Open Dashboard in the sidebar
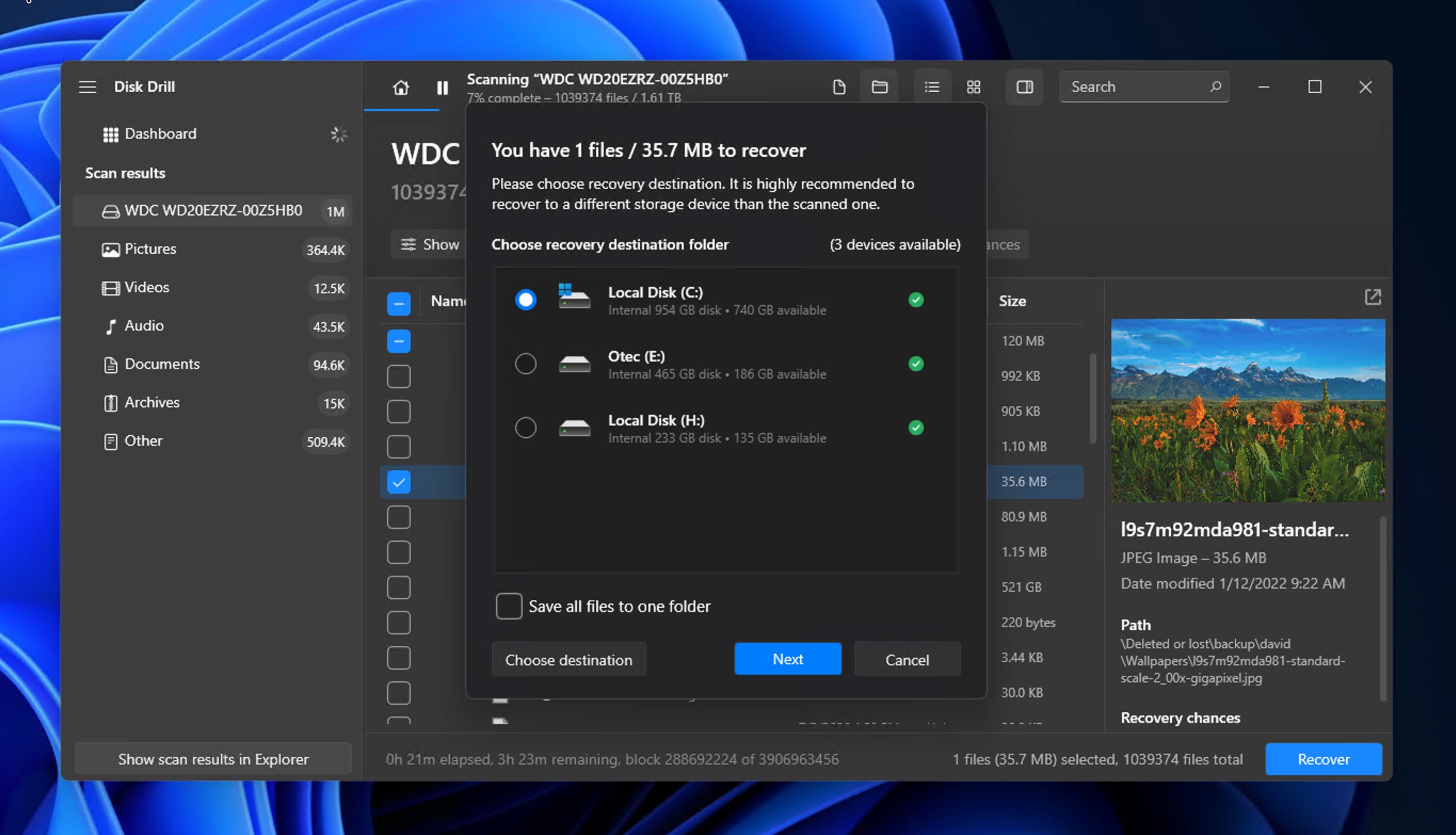The height and width of the screenshot is (835, 1456). [x=212, y=134]
